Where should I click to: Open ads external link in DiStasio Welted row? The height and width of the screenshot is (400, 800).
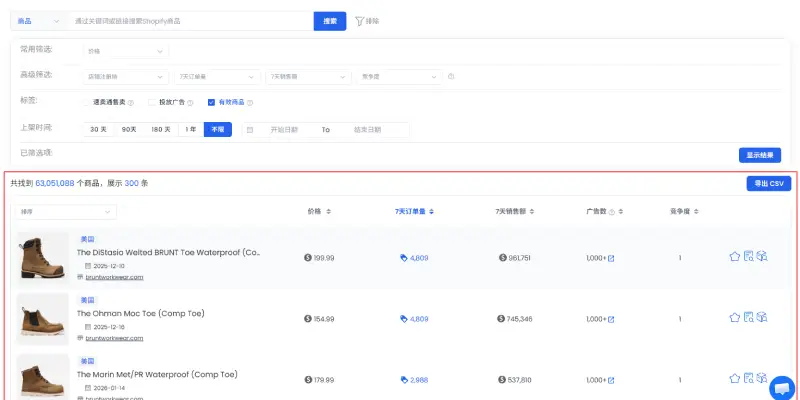tap(611, 259)
